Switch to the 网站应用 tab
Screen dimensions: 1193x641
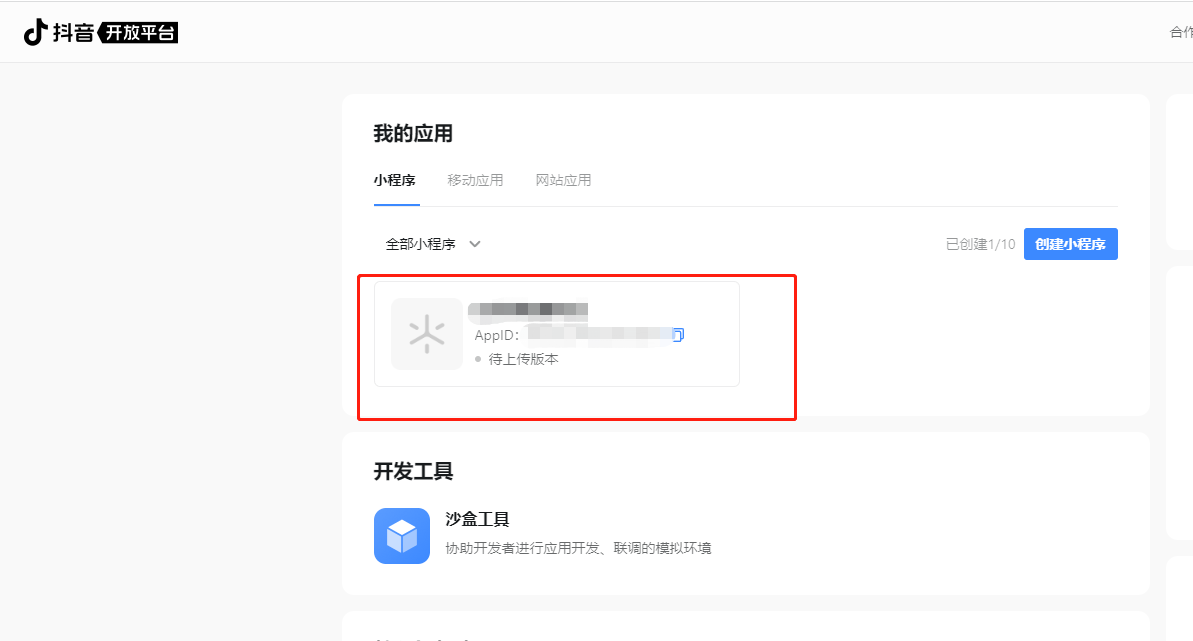click(563, 180)
